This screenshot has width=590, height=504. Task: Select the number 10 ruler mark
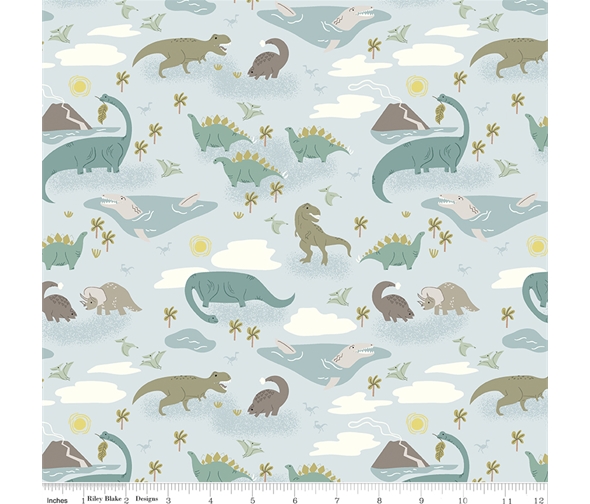pyautogui.click(x=463, y=500)
